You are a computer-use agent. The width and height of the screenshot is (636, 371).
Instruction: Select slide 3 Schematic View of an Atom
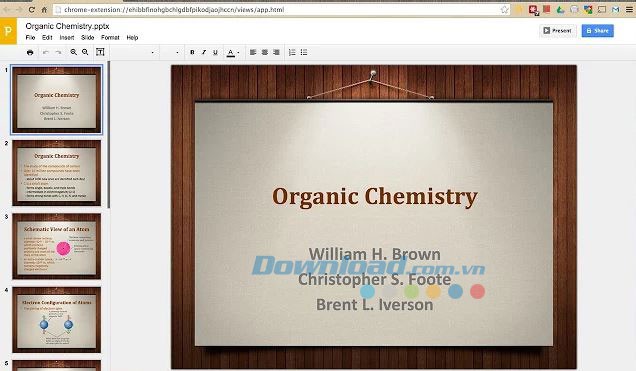(56, 246)
